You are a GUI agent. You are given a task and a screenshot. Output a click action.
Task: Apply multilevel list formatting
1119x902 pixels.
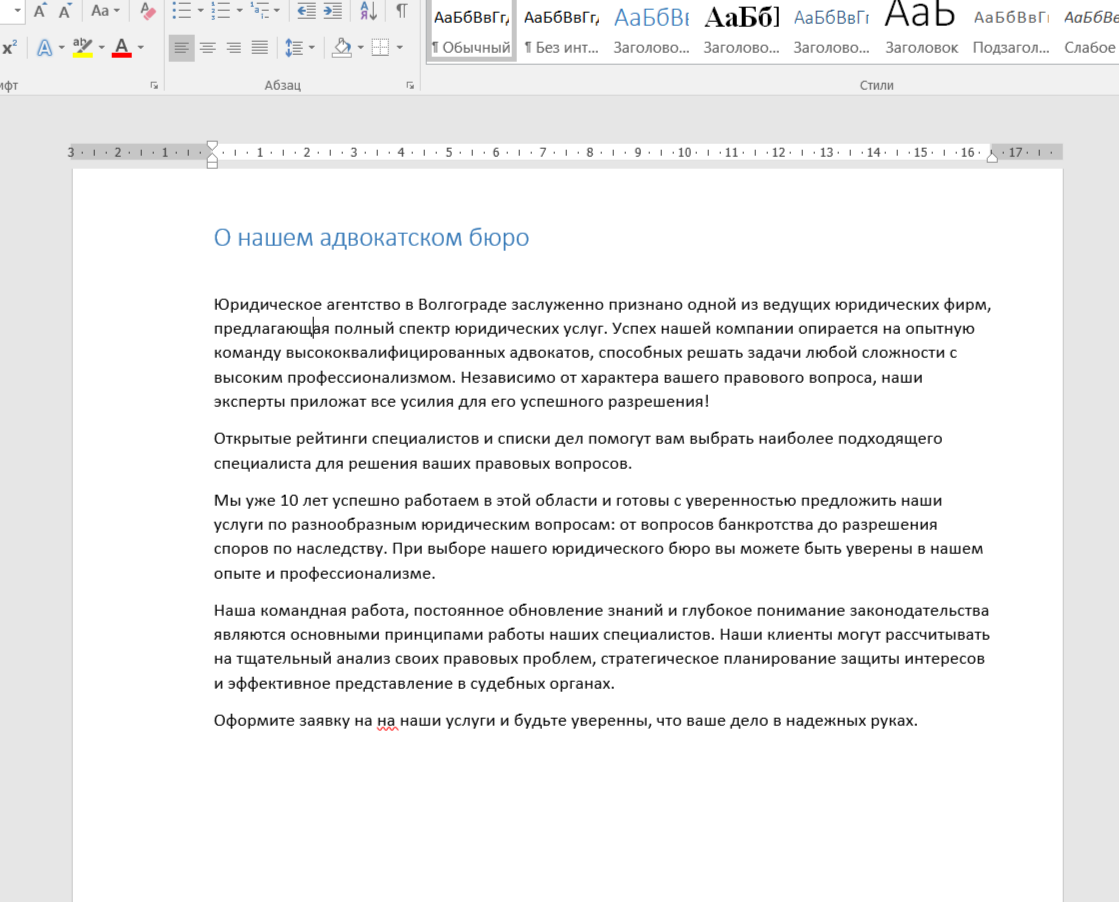(260, 10)
